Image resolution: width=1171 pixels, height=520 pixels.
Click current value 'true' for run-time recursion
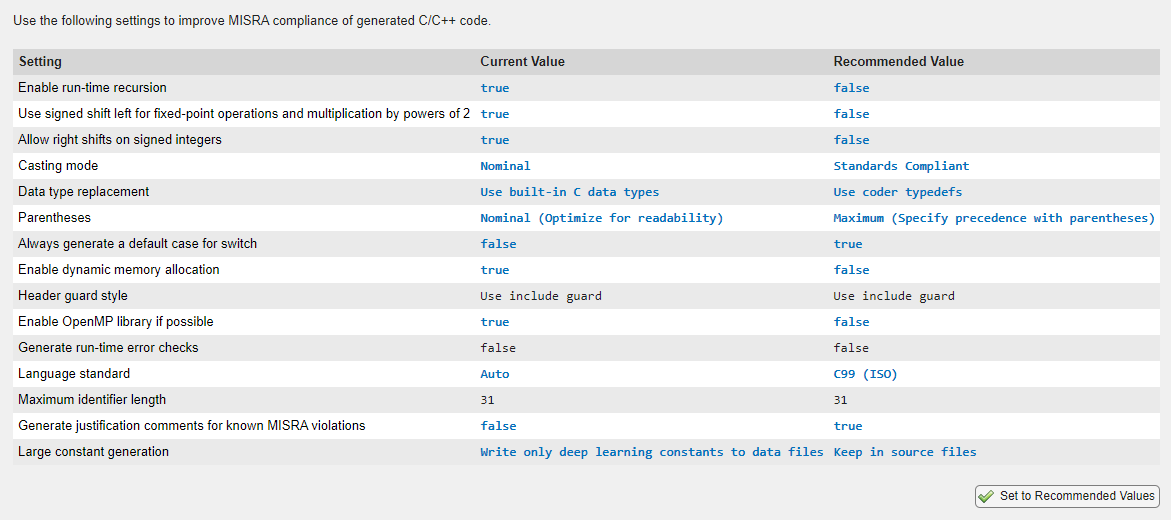(494, 88)
